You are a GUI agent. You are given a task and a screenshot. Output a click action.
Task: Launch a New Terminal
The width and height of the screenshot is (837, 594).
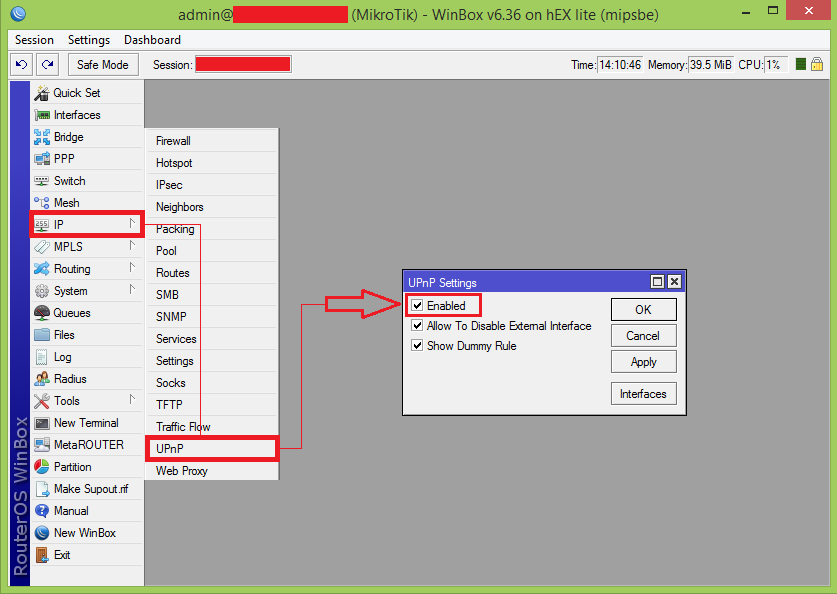tap(82, 422)
